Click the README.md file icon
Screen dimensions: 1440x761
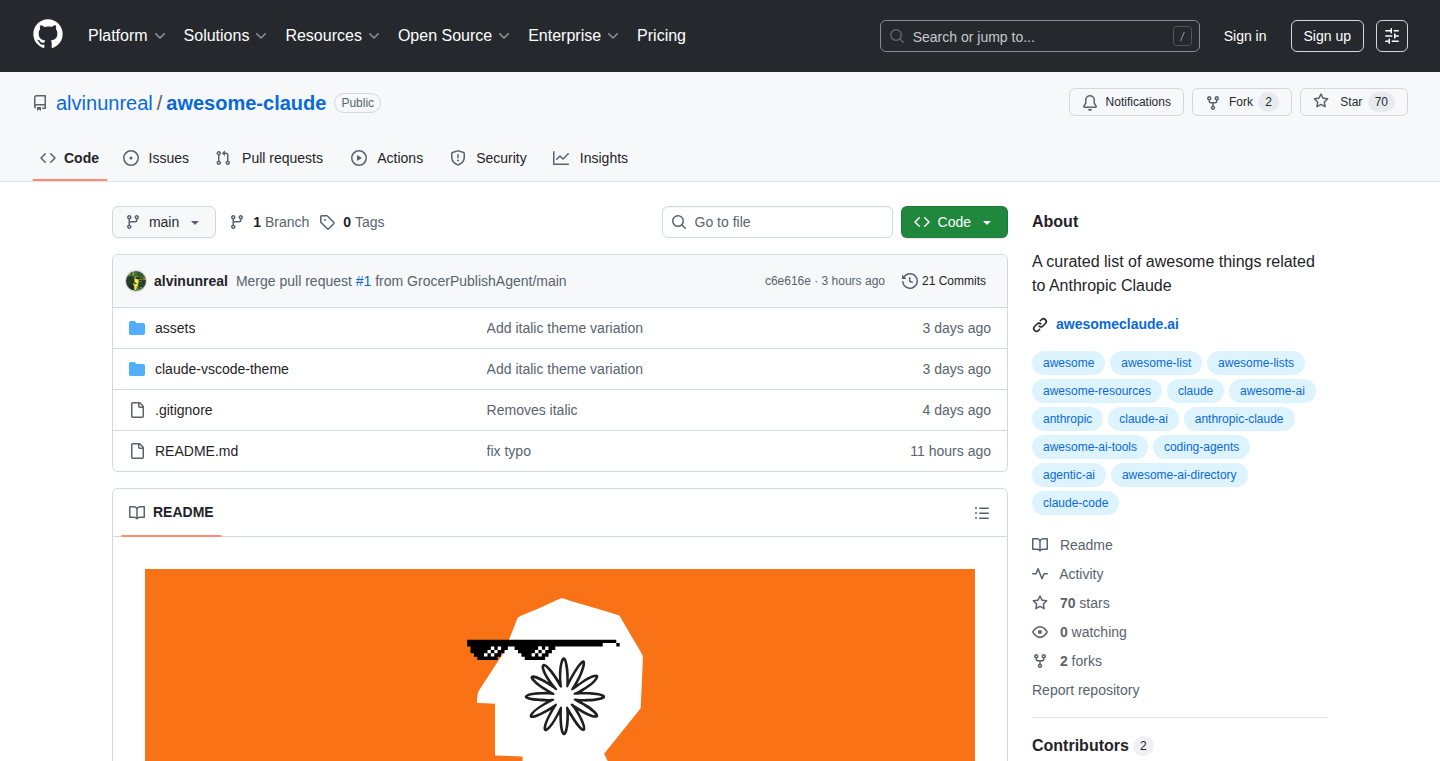[137, 451]
